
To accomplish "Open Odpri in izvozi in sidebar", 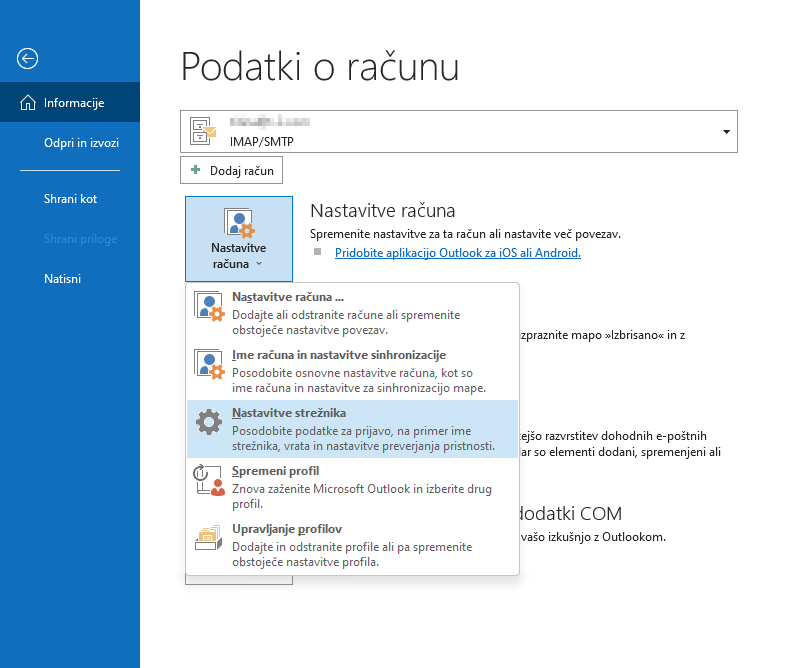I will [x=81, y=143].
